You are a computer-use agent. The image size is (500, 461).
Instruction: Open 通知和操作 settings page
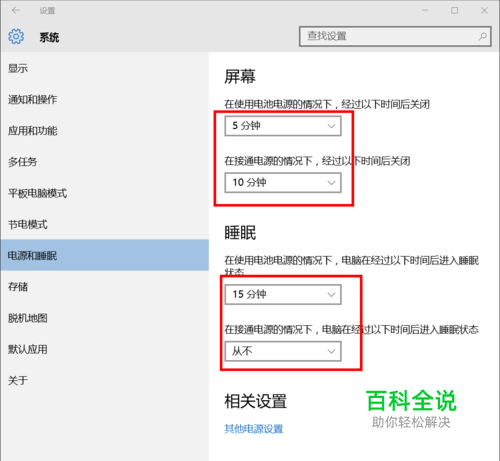(x=104, y=99)
